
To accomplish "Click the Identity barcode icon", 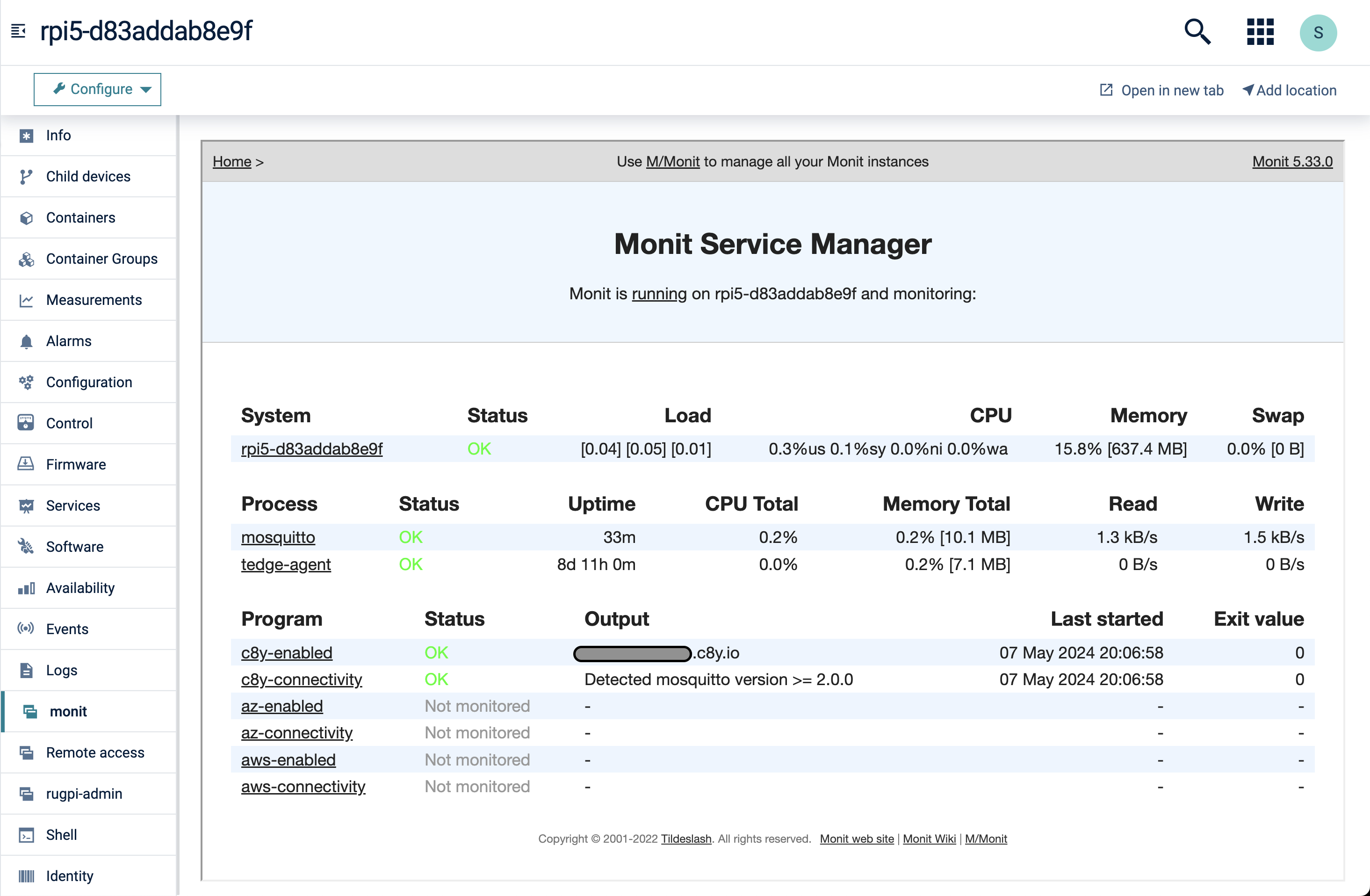I will pos(26,876).
